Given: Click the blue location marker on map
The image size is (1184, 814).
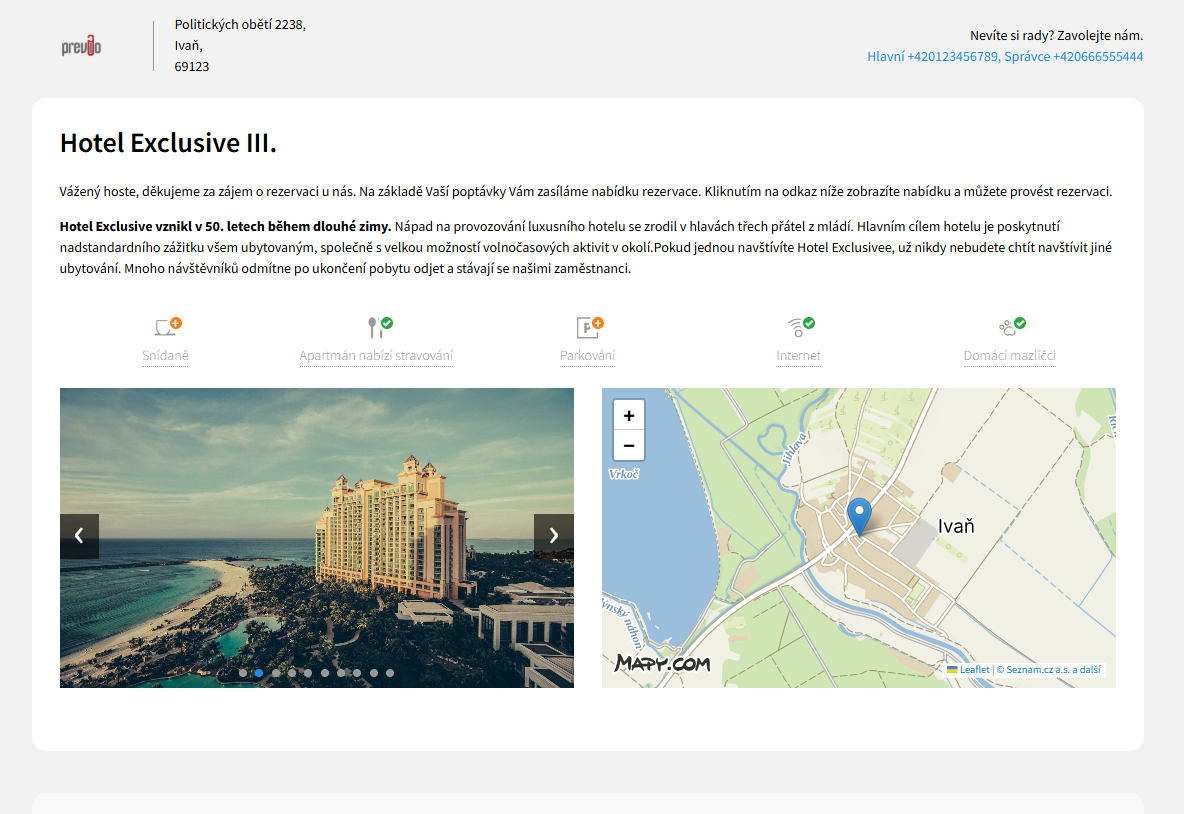Looking at the screenshot, I should [x=859, y=516].
